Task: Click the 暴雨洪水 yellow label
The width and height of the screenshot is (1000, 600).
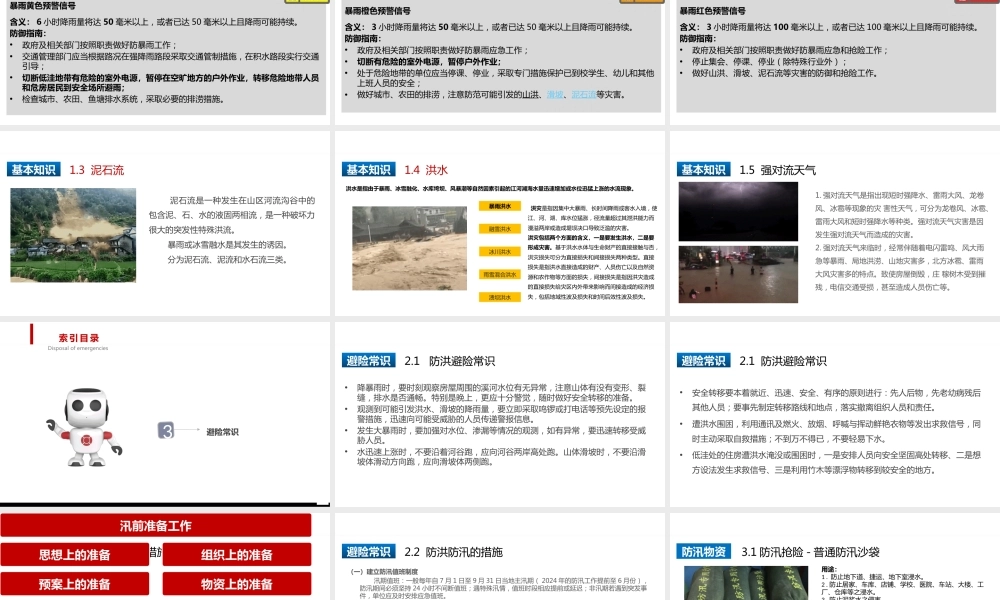Action: 499,206
